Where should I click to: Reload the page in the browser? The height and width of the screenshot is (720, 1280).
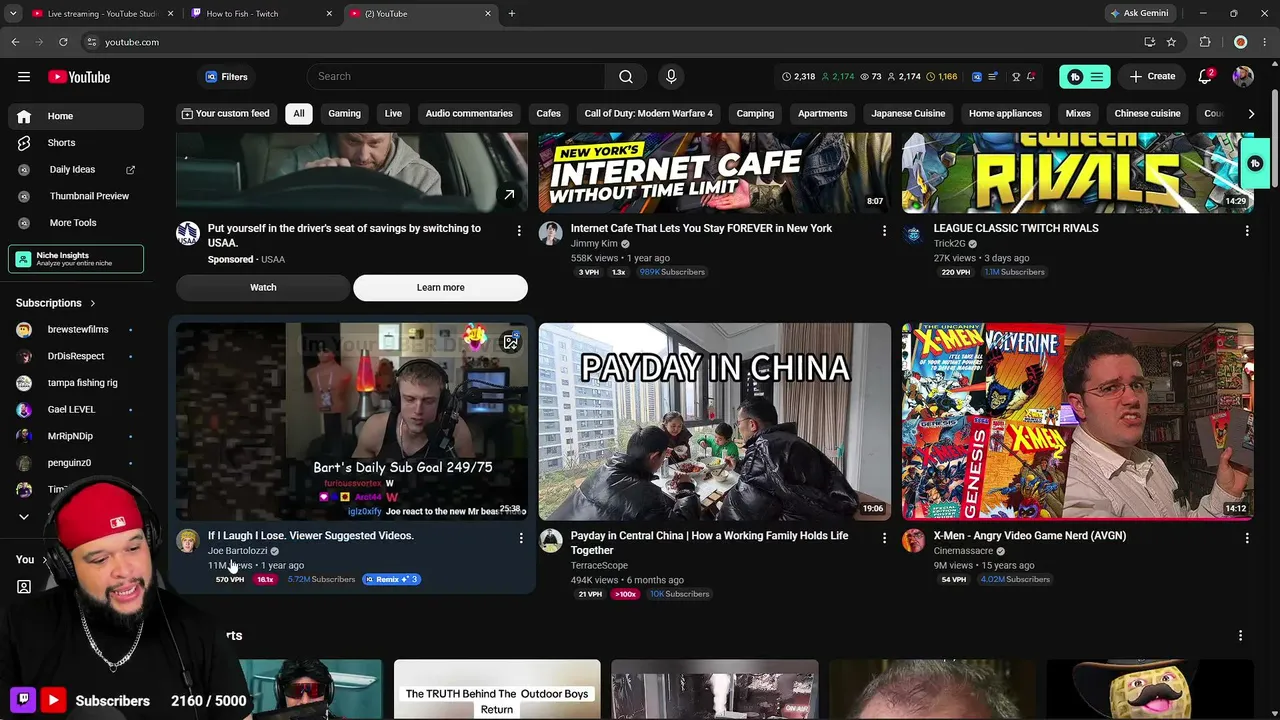63,42
